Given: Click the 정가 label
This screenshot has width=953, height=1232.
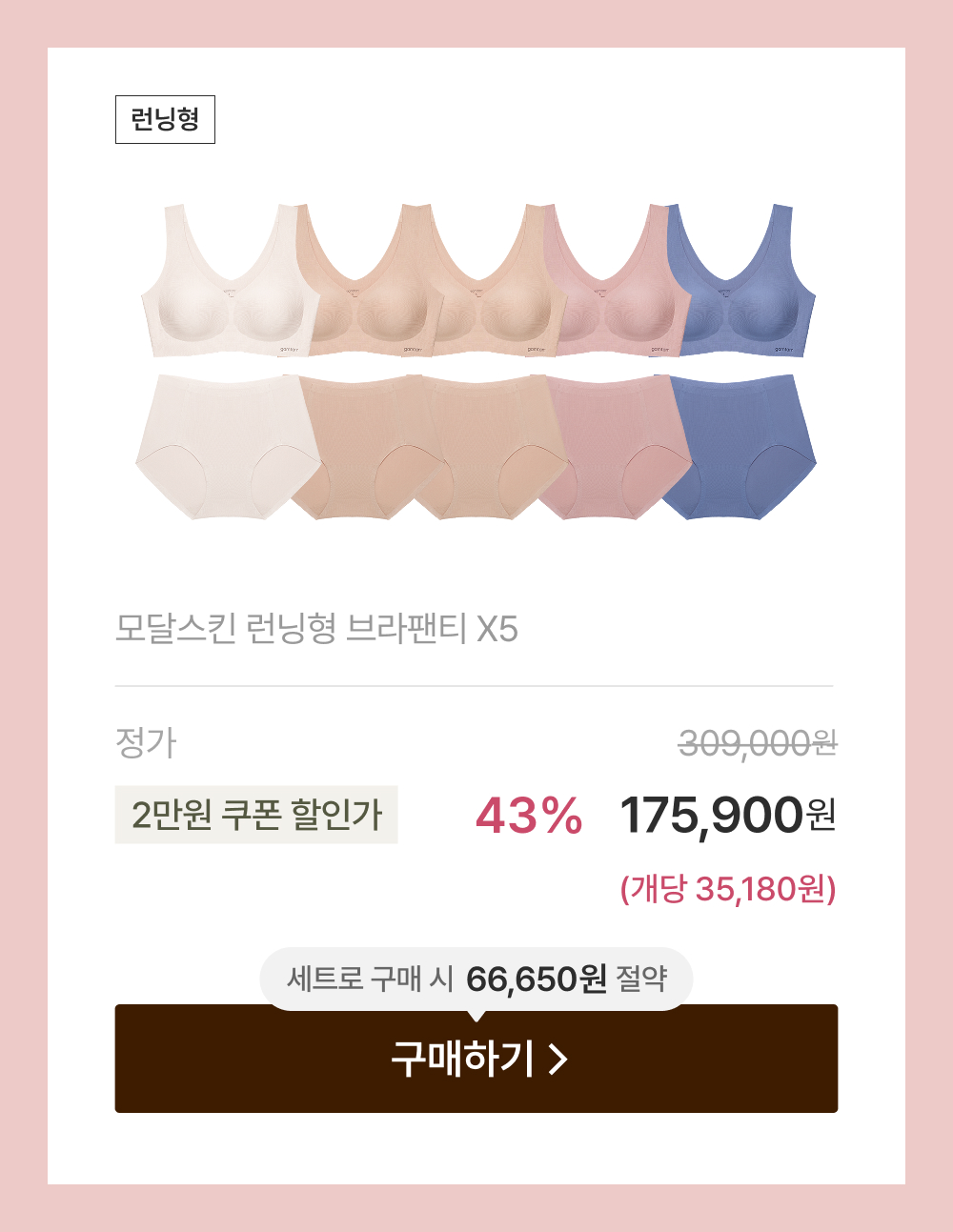Looking at the screenshot, I should (x=146, y=743).
